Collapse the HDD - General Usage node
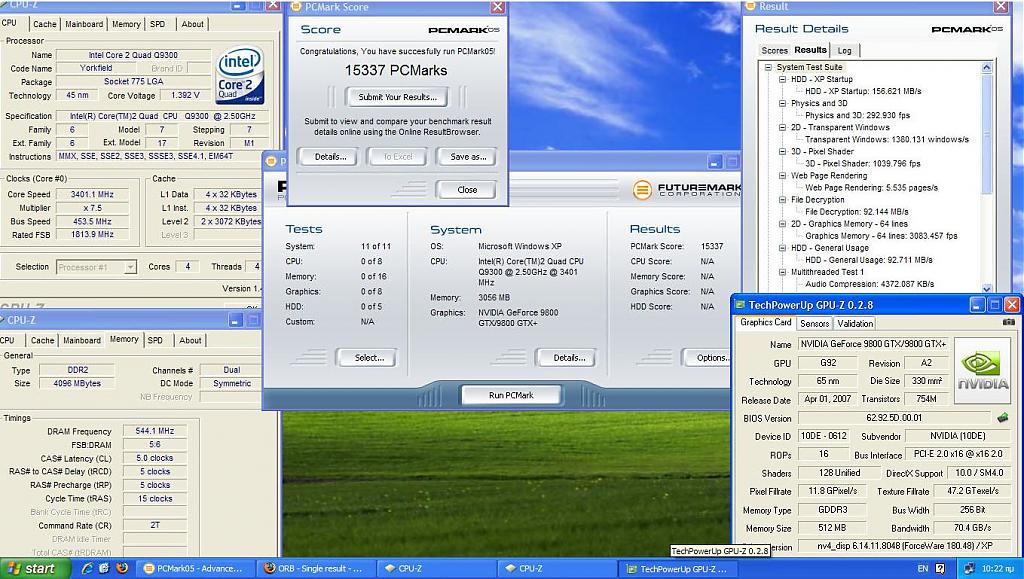 [782, 248]
